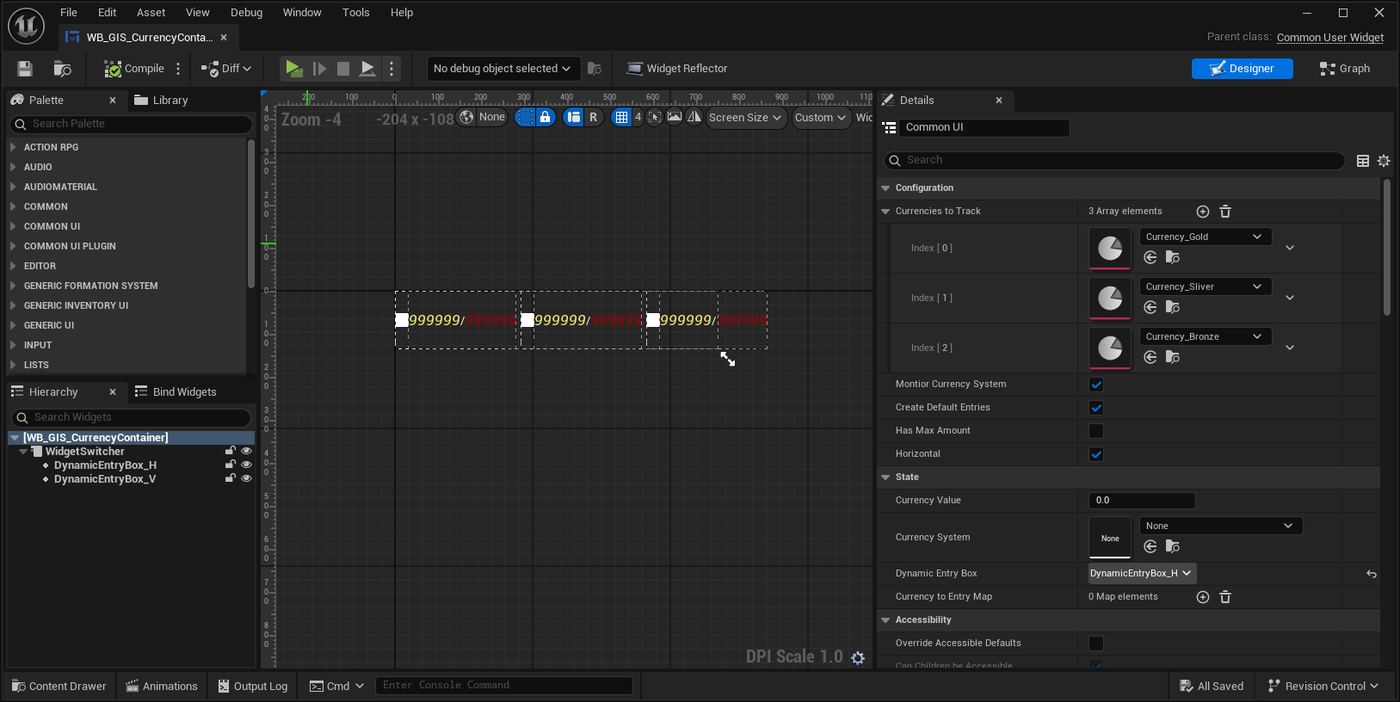Viewport: 1400px width, 702px height.
Task: Click the find debug object icon
Action: [x=594, y=69]
